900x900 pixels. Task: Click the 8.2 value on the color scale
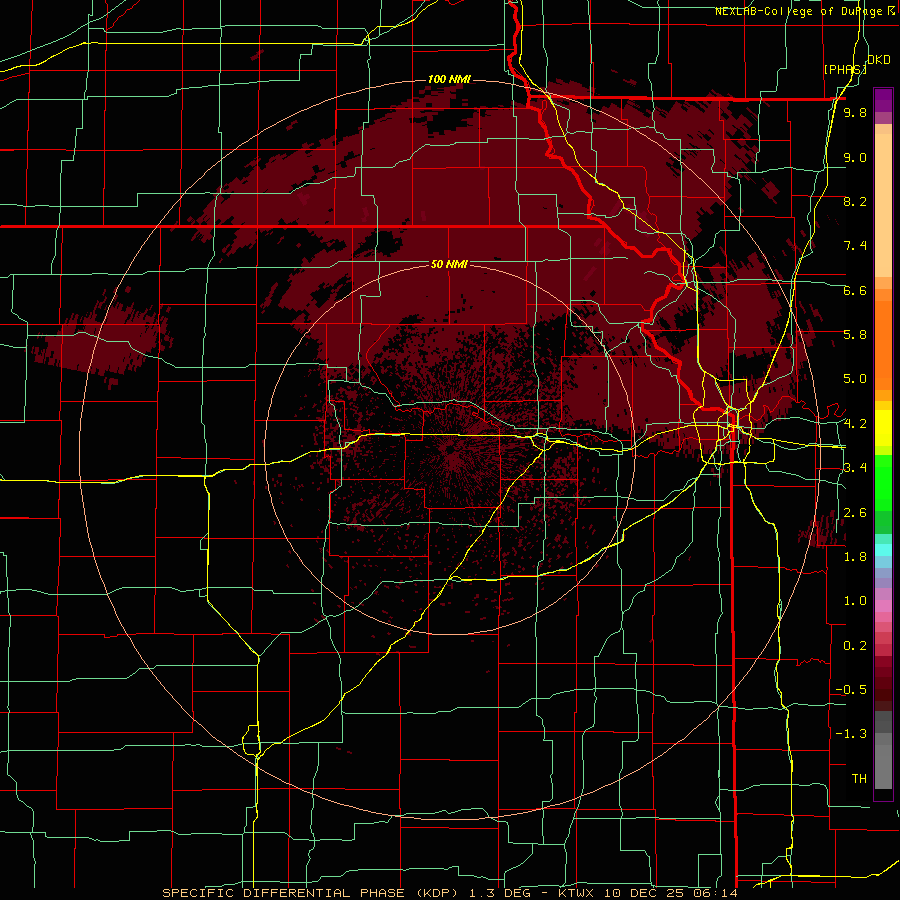(x=855, y=201)
